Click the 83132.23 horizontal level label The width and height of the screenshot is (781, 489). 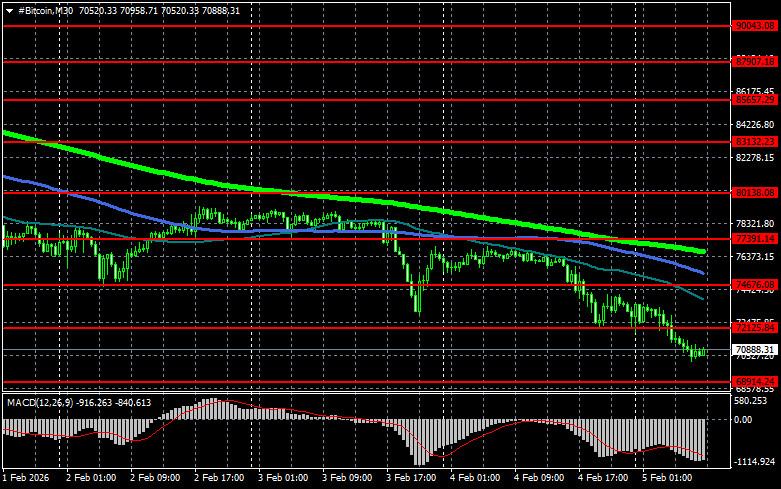point(755,142)
